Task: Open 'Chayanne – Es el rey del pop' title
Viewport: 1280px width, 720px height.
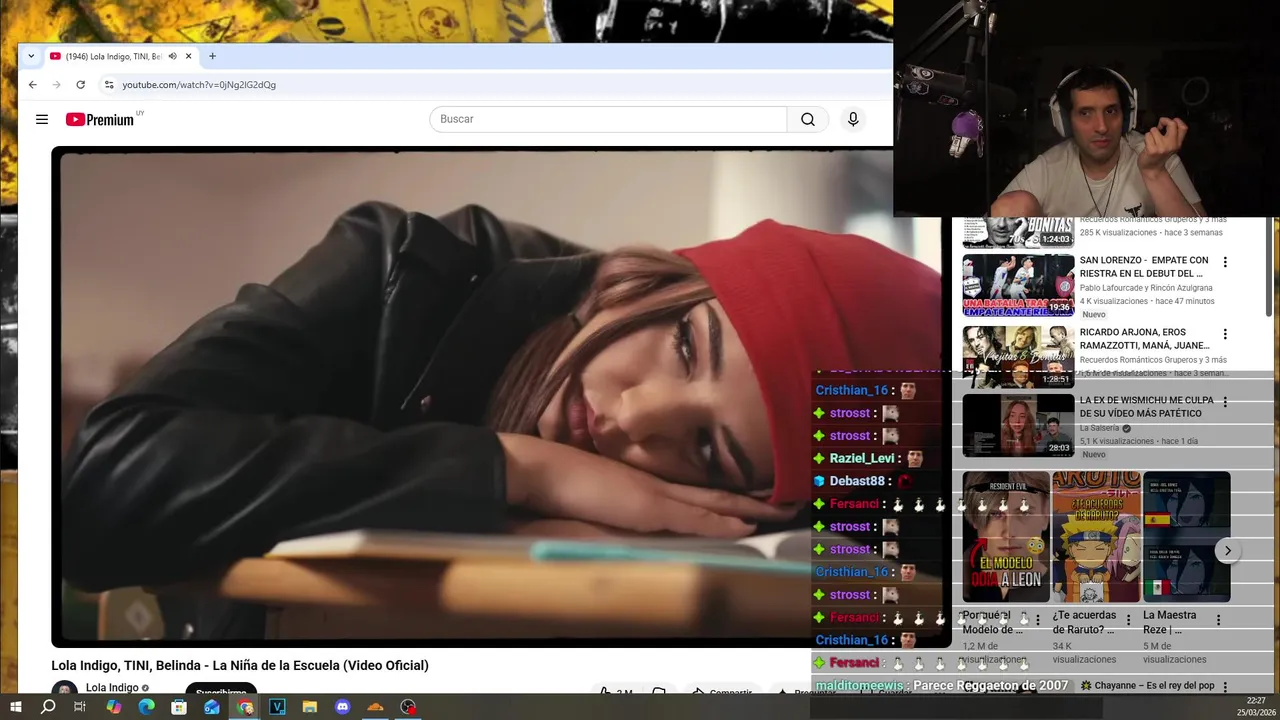Action: click(x=1147, y=686)
